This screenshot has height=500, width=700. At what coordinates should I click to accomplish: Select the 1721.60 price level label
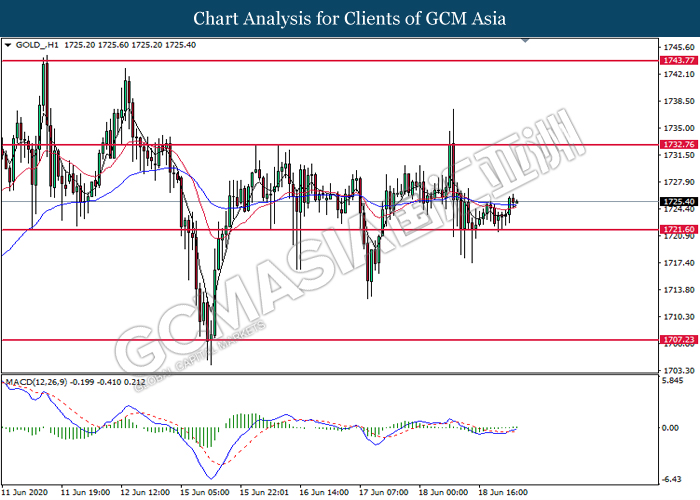tap(679, 229)
